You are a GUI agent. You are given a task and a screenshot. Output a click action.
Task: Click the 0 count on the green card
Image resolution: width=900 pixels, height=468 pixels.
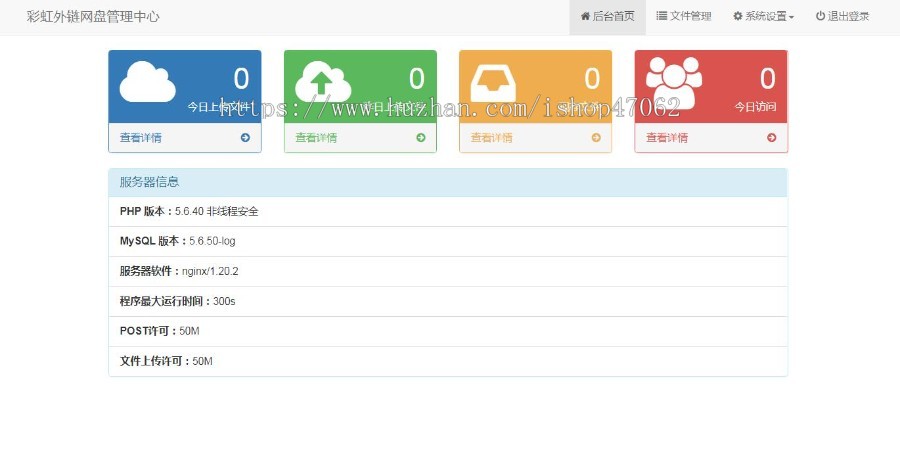[x=417, y=79]
